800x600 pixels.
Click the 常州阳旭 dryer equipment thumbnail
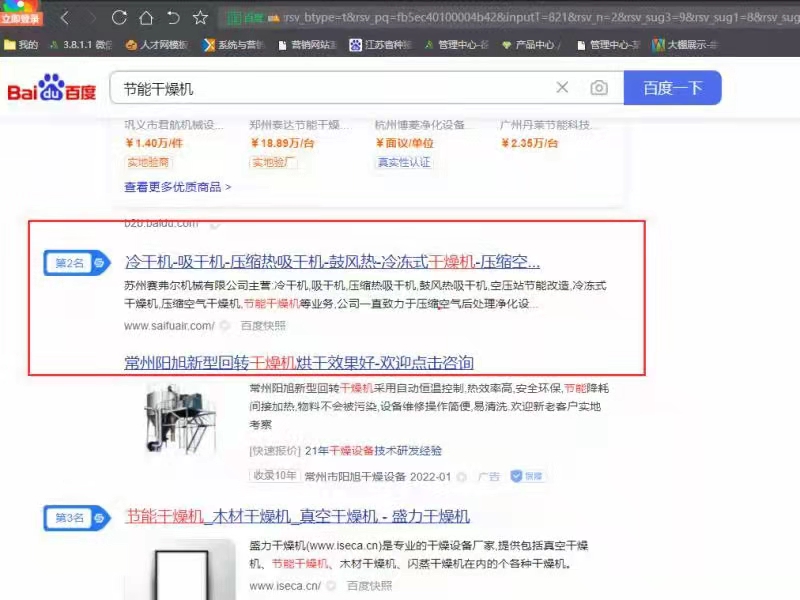pyautogui.click(x=181, y=418)
